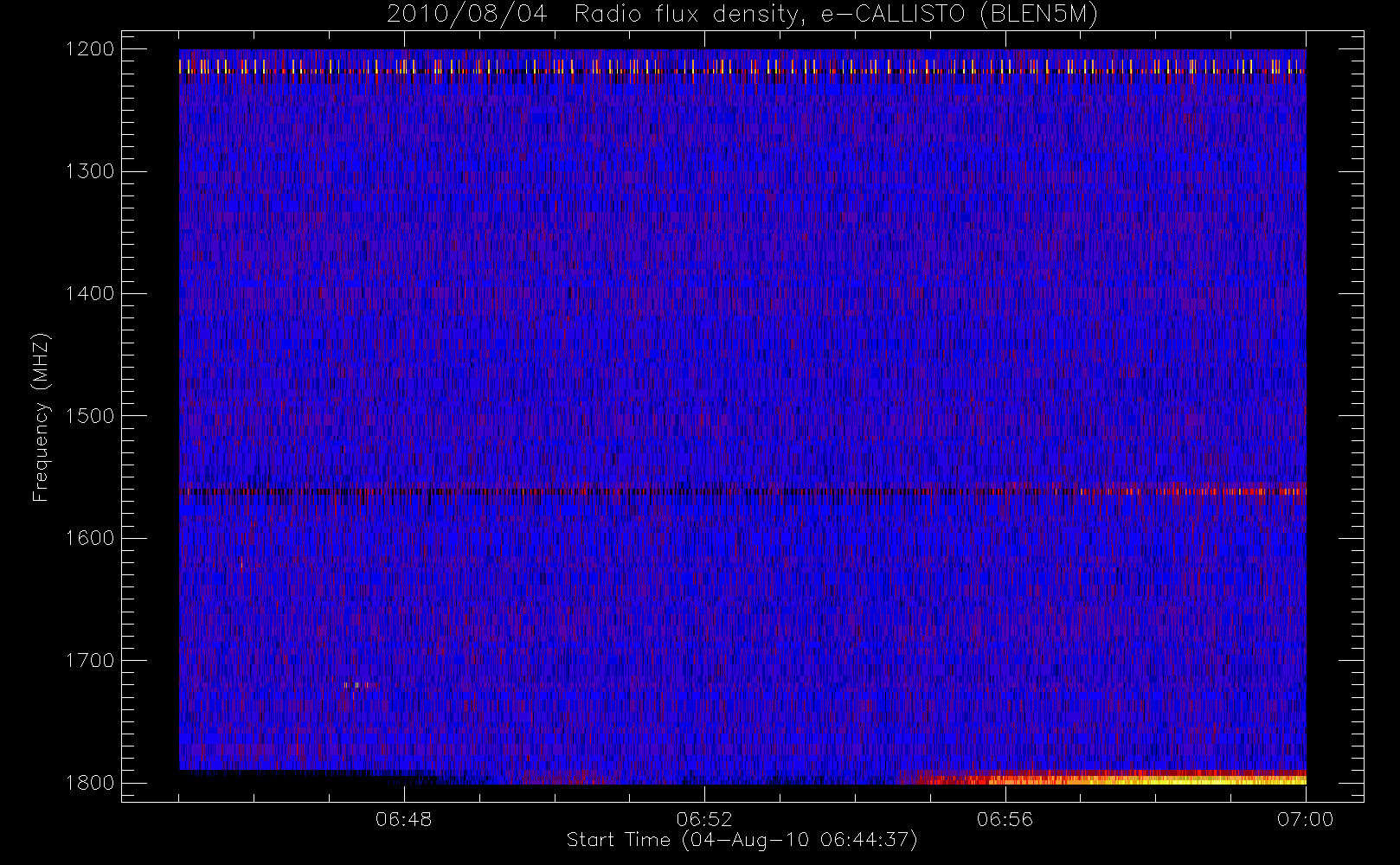The height and width of the screenshot is (865, 1400).
Task: Click the 'Frequency (MHz)' axis label
Action: click(x=41, y=417)
